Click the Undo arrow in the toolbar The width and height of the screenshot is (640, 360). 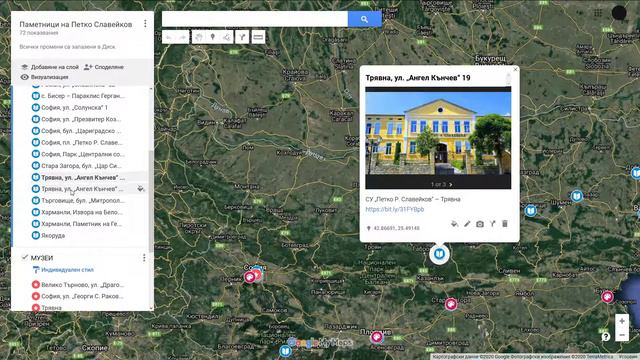(169, 37)
